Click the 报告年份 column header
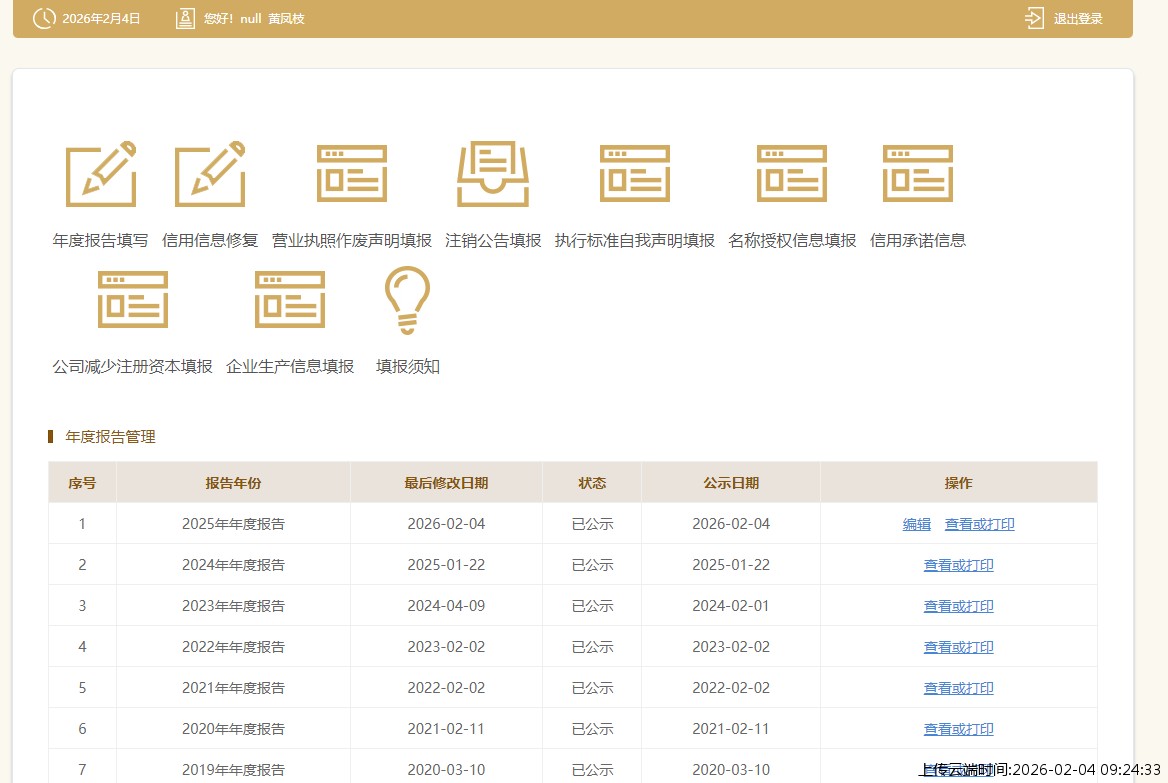The height and width of the screenshot is (783, 1168). 233,483
